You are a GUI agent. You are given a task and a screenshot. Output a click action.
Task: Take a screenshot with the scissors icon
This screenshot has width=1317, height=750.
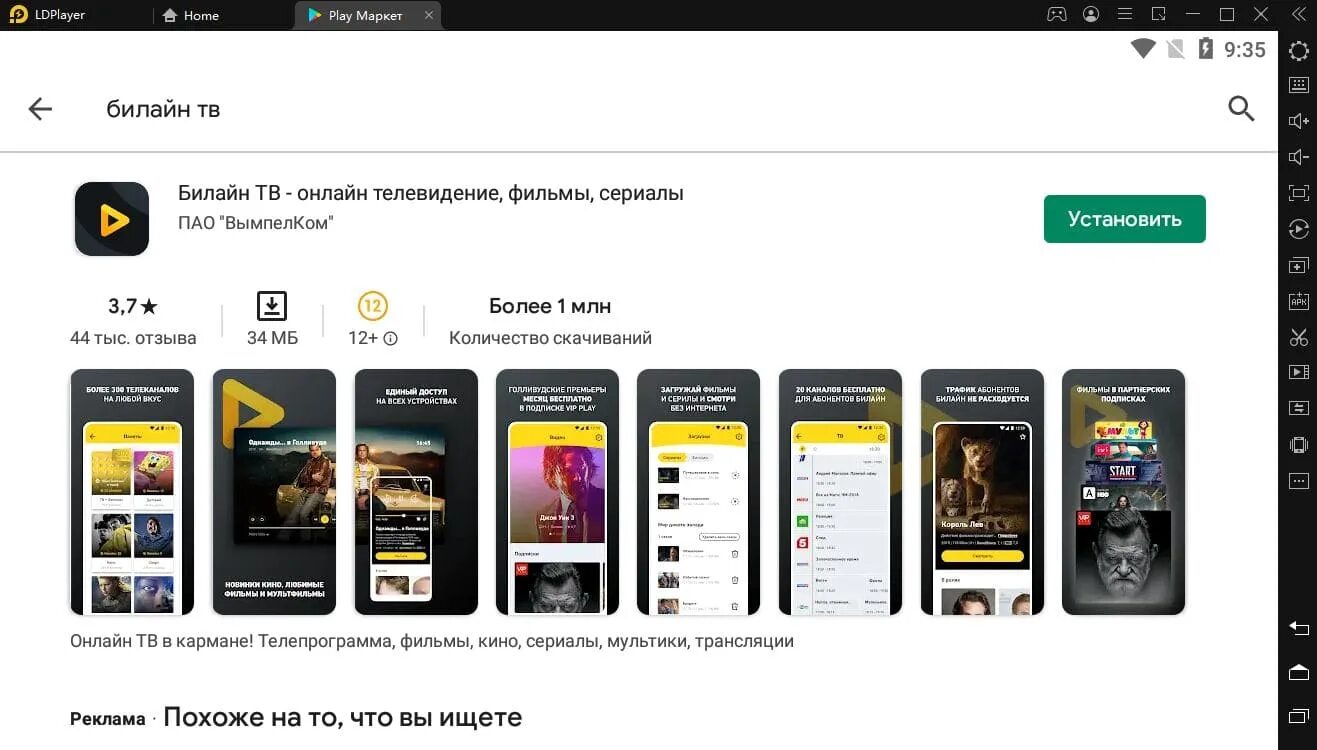[x=1298, y=337]
